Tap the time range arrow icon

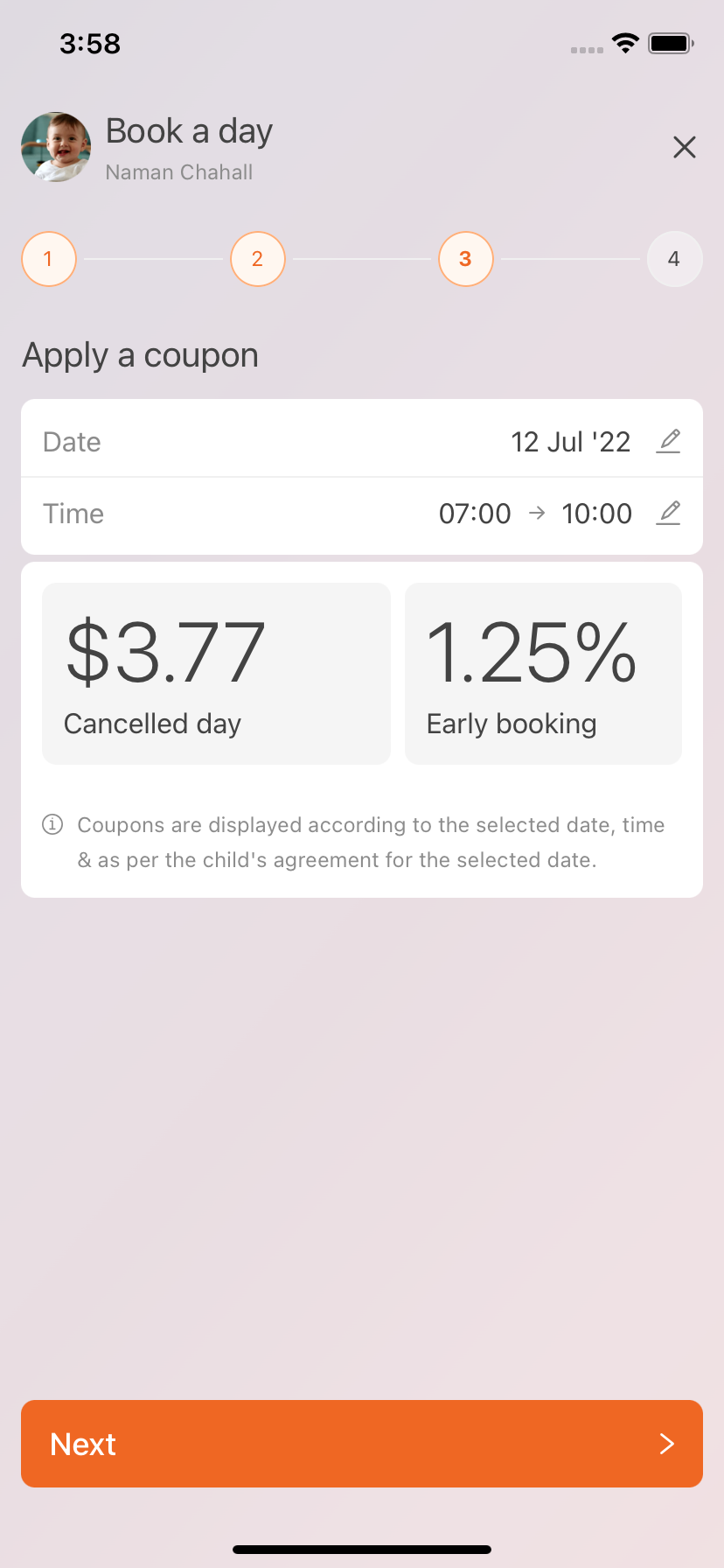[537, 514]
